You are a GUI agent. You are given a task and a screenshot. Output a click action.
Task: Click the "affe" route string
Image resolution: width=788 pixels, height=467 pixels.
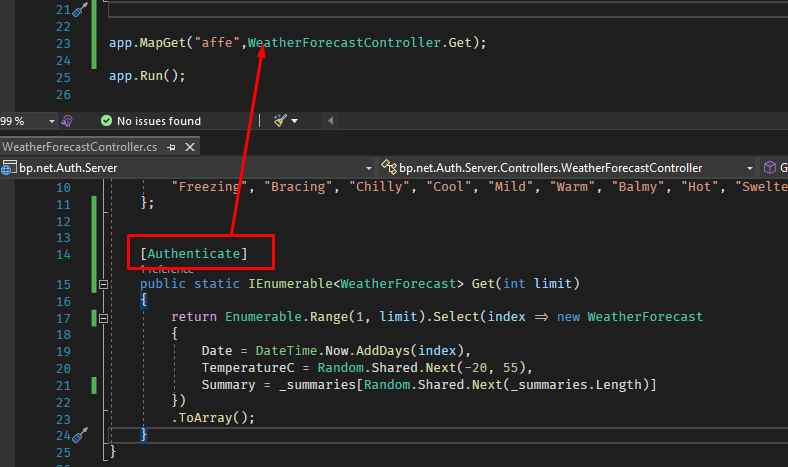pyautogui.click(x=217, y=43)
